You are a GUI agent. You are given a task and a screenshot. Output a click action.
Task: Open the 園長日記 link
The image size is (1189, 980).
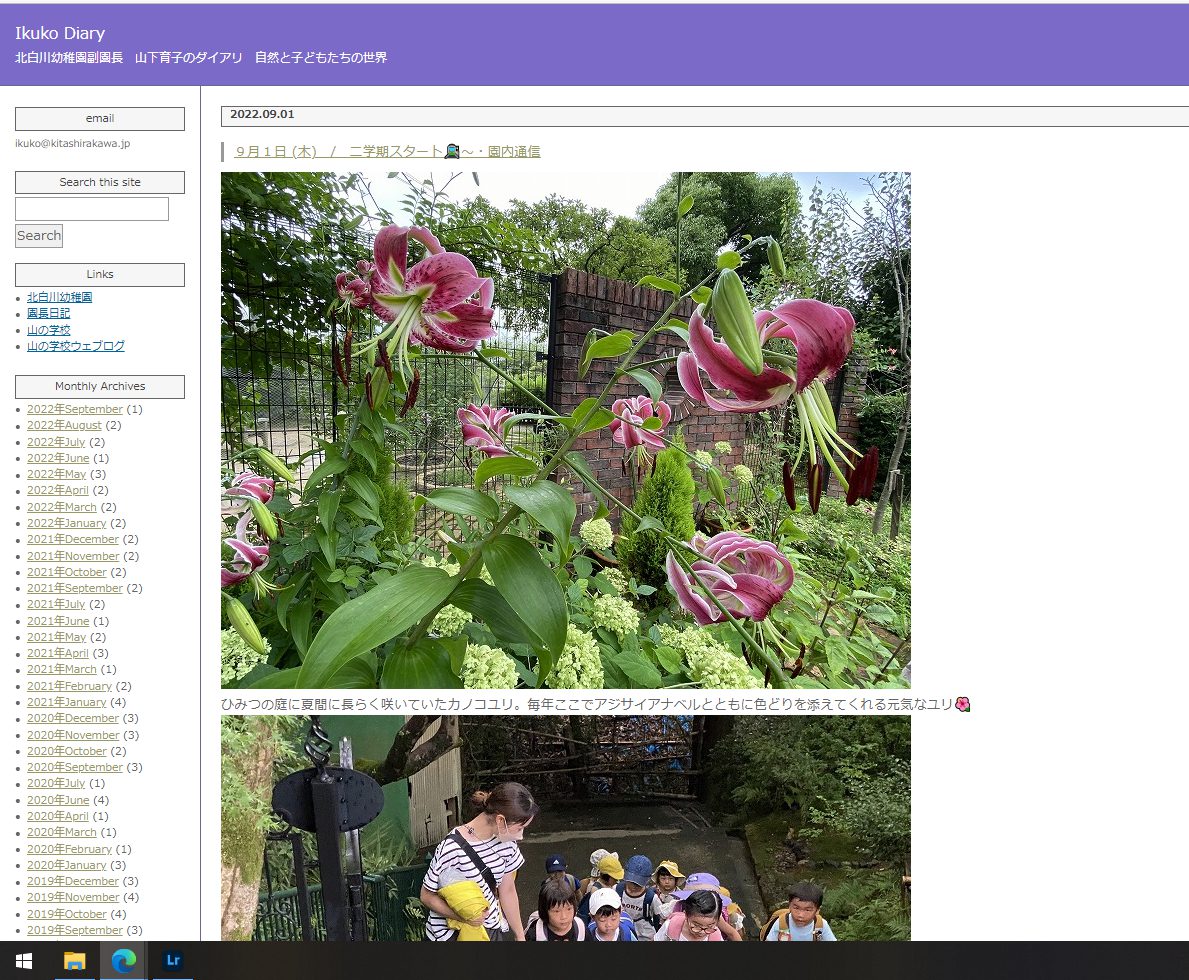point(48,313)
